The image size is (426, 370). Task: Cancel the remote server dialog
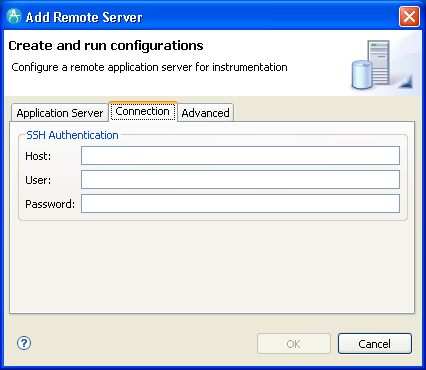[375, 344]
